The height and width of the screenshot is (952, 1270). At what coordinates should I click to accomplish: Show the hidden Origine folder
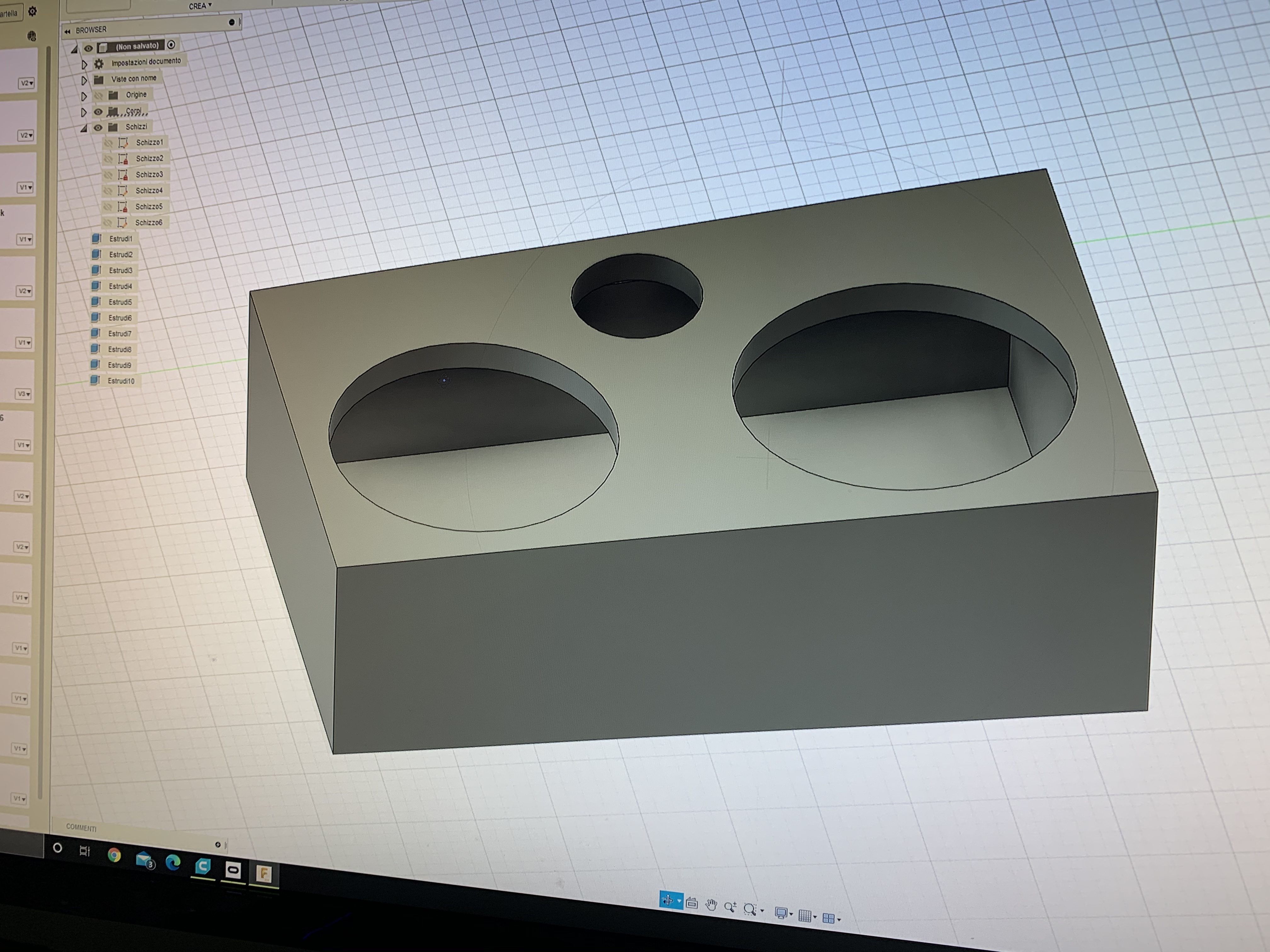[98, 96]
